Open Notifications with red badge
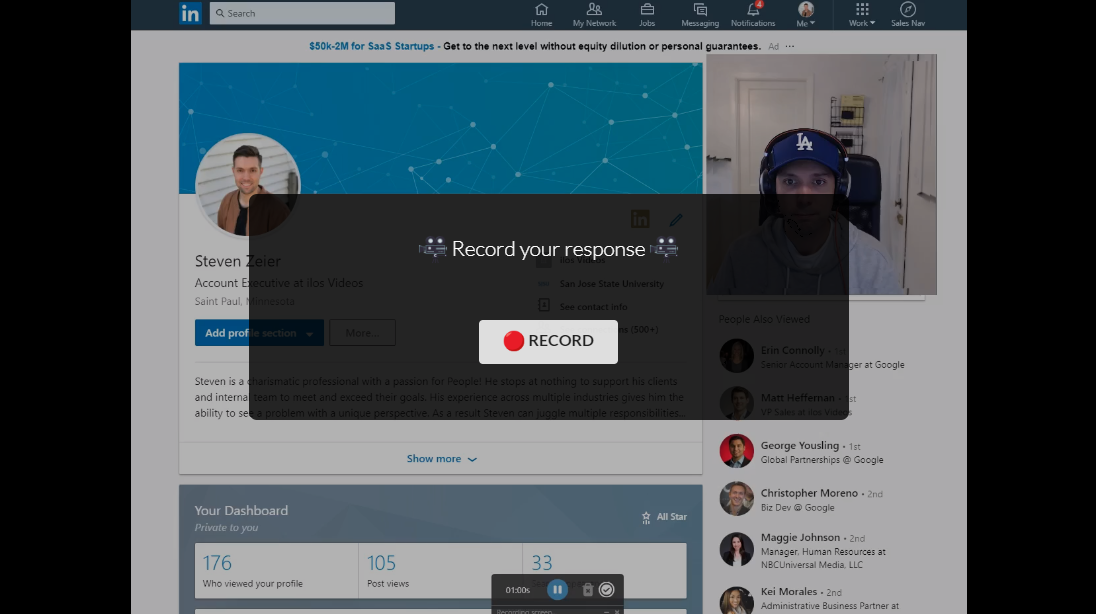Image resolution: width=1096 pixels, height=614 pixels. click(x=753, y=14)
